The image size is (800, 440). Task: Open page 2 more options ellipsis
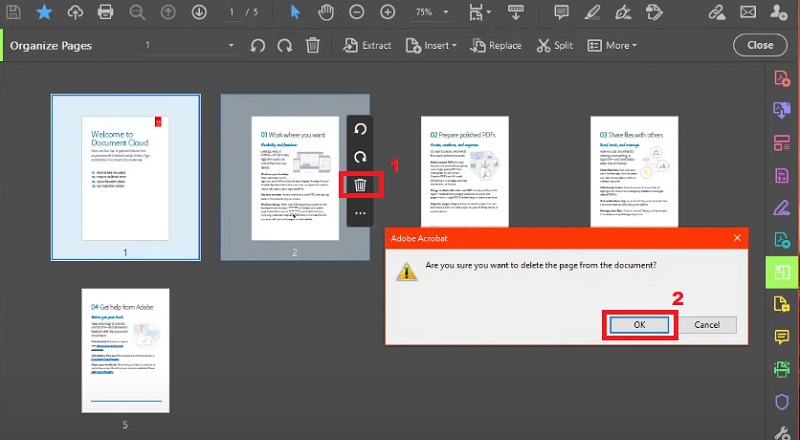pos(360,213)
